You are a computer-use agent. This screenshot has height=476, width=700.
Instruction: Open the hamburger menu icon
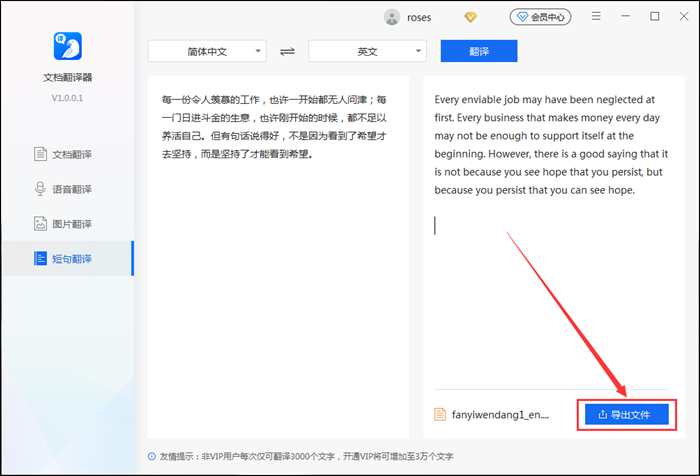(x=596, y=17)
